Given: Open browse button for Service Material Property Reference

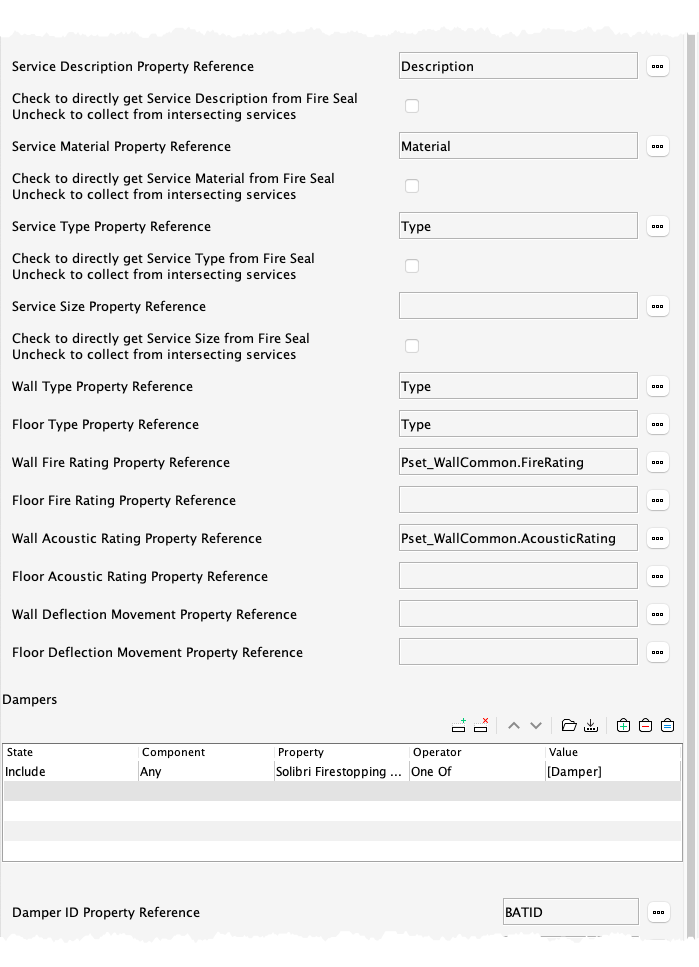Looking at the screenshot, I should 658,146.
